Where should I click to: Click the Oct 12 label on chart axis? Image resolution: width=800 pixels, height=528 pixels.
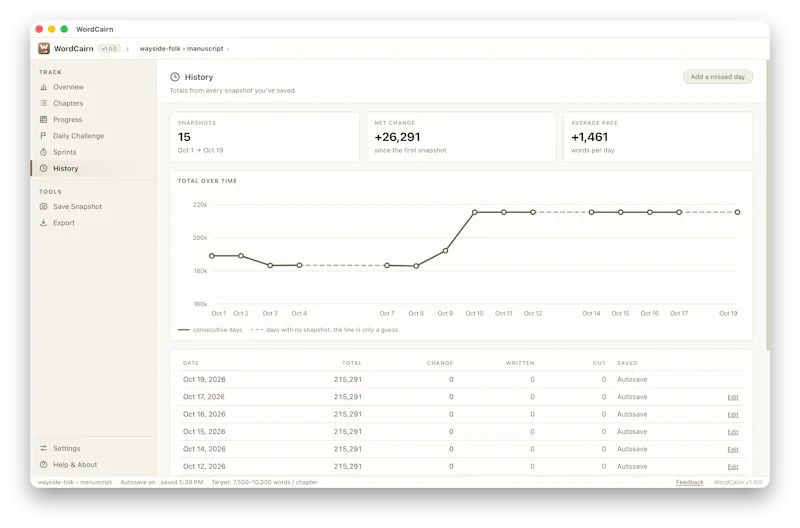533,313
